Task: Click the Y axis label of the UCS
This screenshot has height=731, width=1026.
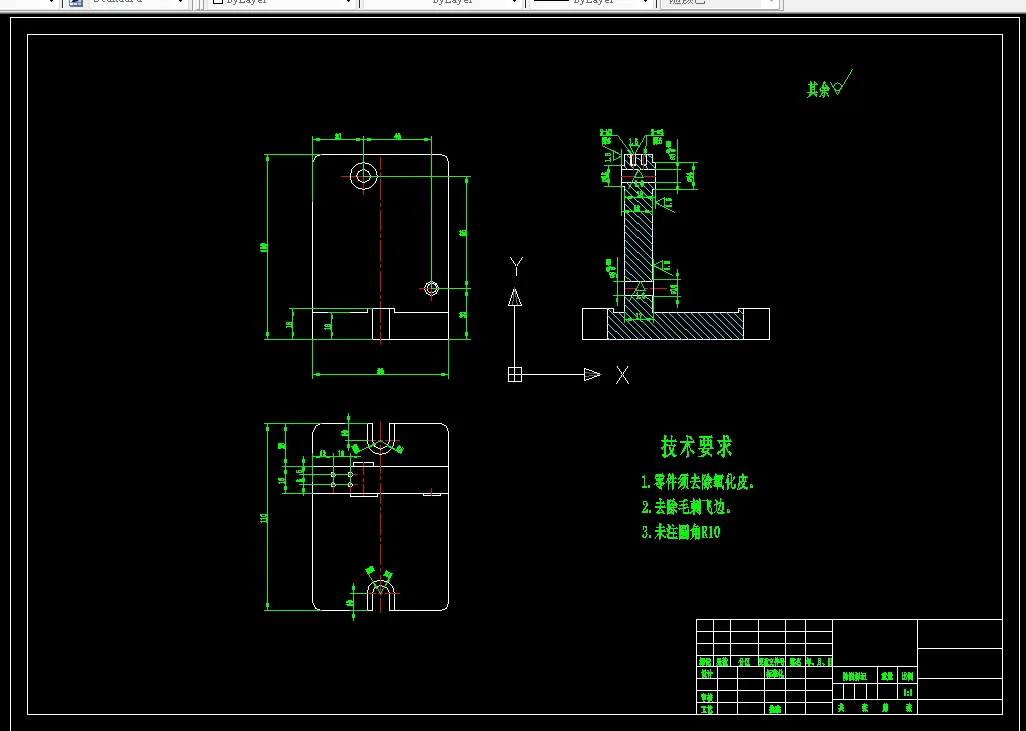Action: click(x=516, y=266)
